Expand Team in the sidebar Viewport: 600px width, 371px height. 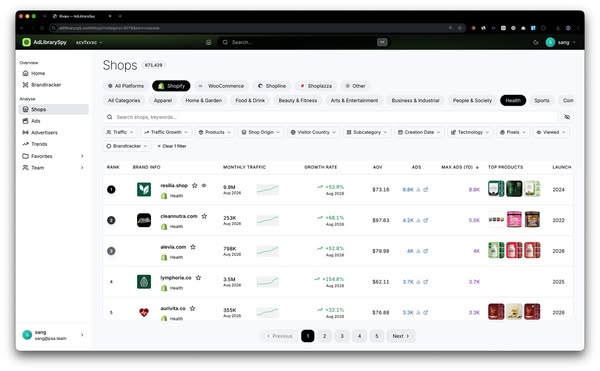click(54, 168)
